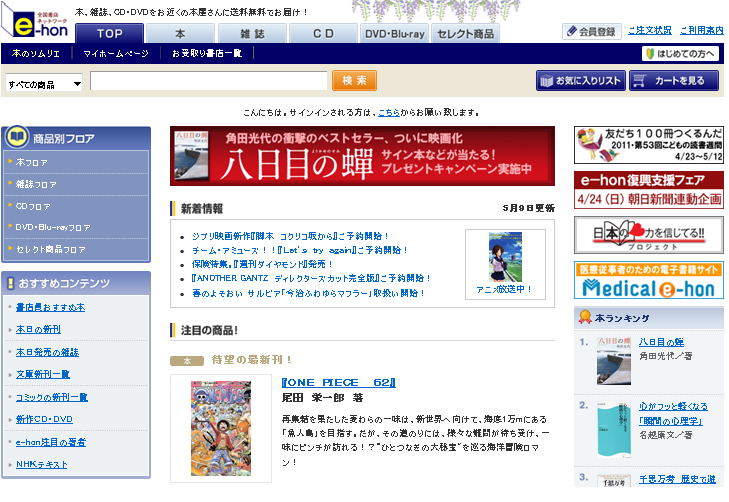
Task: Click the 会員登録 button
Action: pos(592,32)
